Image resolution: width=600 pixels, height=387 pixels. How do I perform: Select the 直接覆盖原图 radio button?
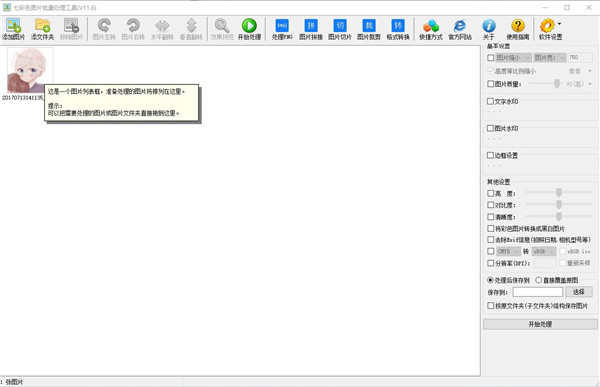pyautogui.click(x=538, y=280)
